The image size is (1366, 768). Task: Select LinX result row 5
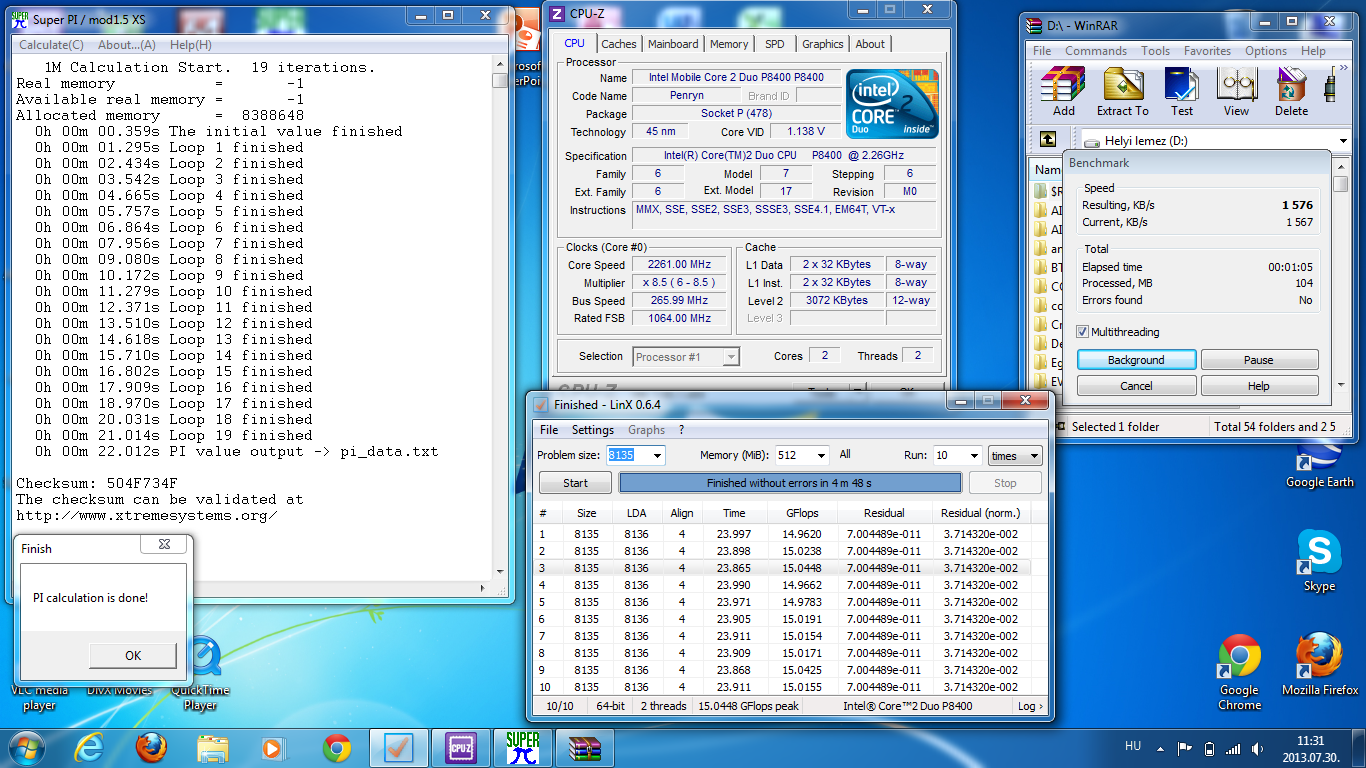click(x=784, y=602)
